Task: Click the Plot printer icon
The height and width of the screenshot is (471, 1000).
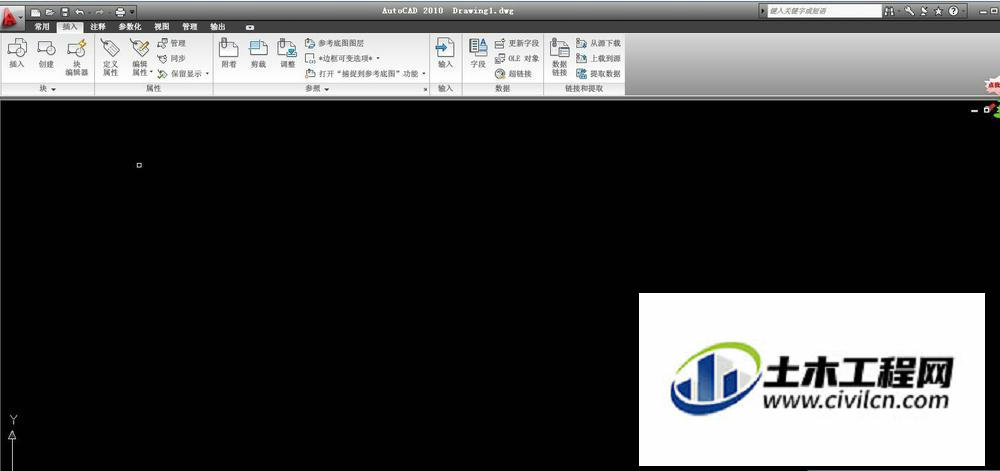Action: pyautogui.click(x=120, y=12)
